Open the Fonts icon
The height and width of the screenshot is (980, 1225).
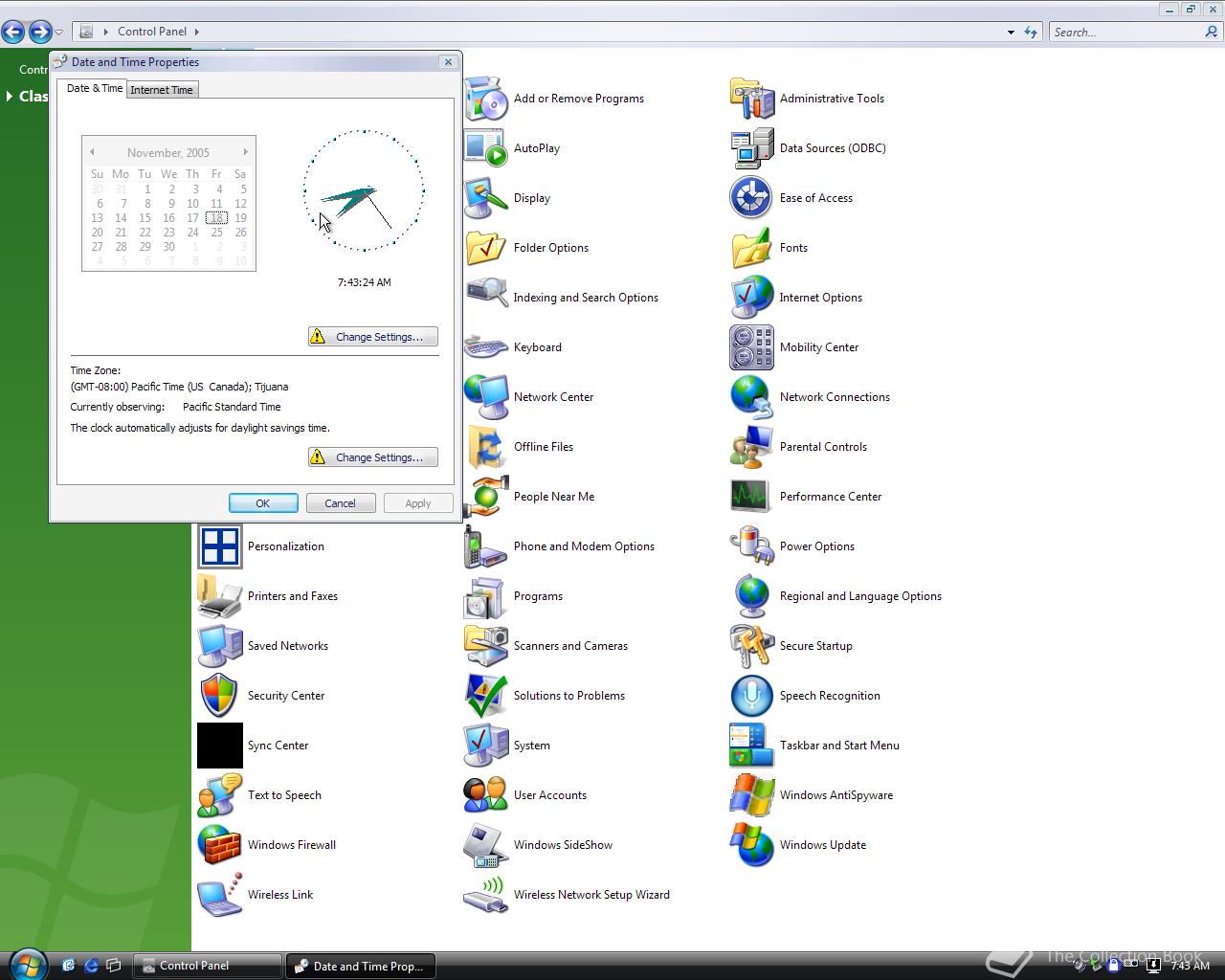pos(752,247)
